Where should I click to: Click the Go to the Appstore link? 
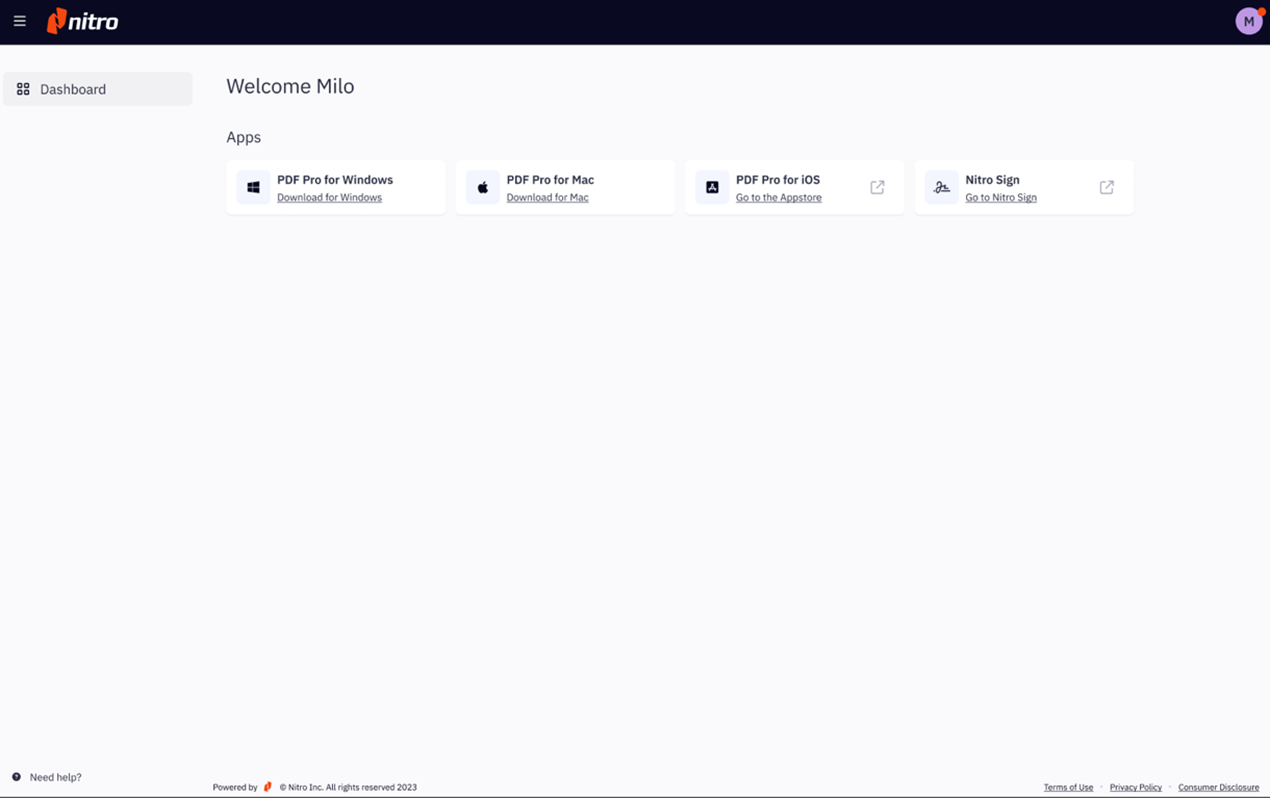coord(777,197)
